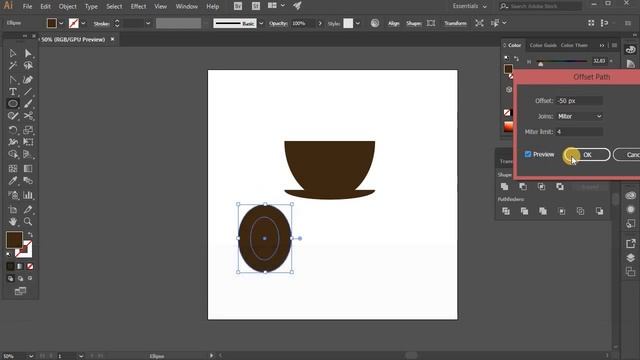640x360 pixels.
Task: Select the Column Graph tool
Action: [x=28, y=195]
